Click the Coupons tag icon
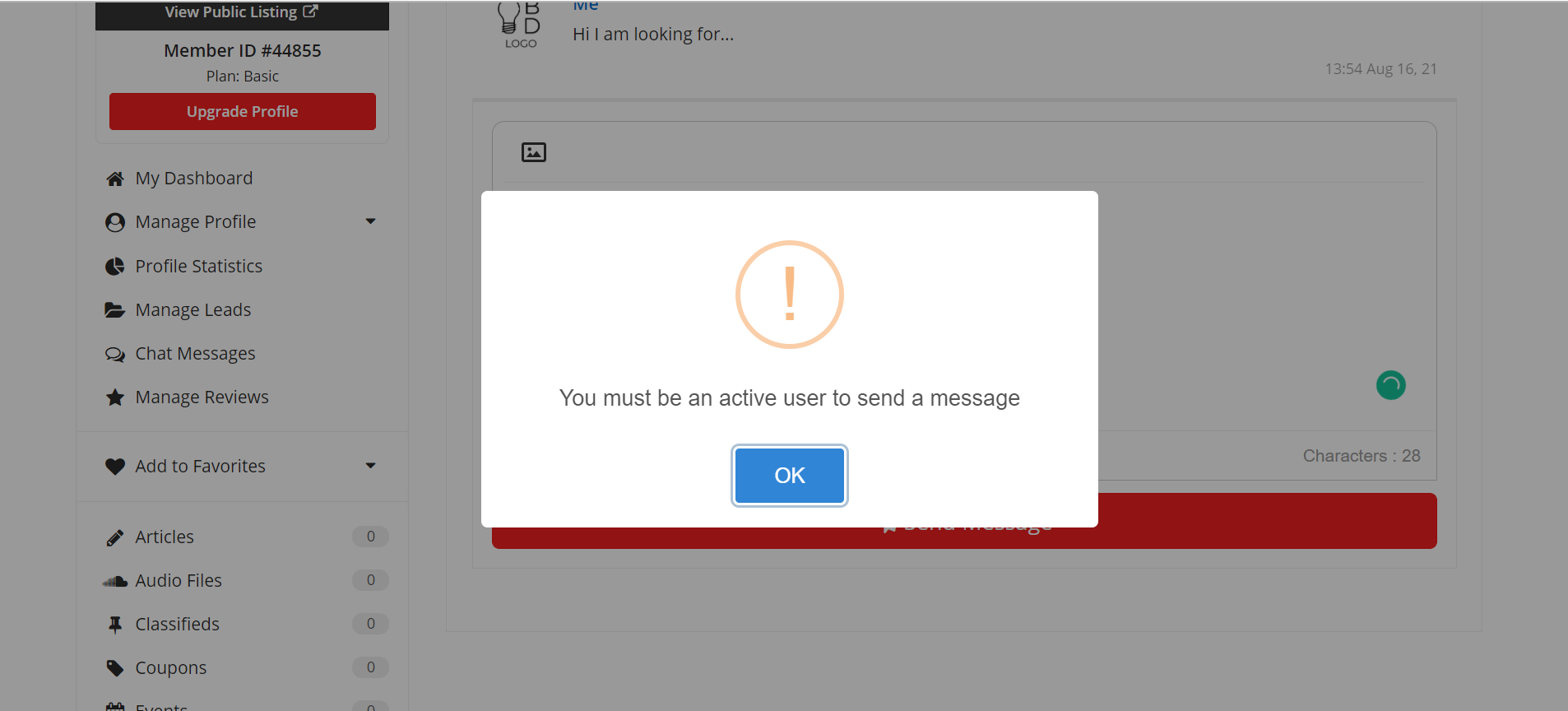Image resolution: width=1568 pixels, height=711 pixels. click(x=115, y=668)
